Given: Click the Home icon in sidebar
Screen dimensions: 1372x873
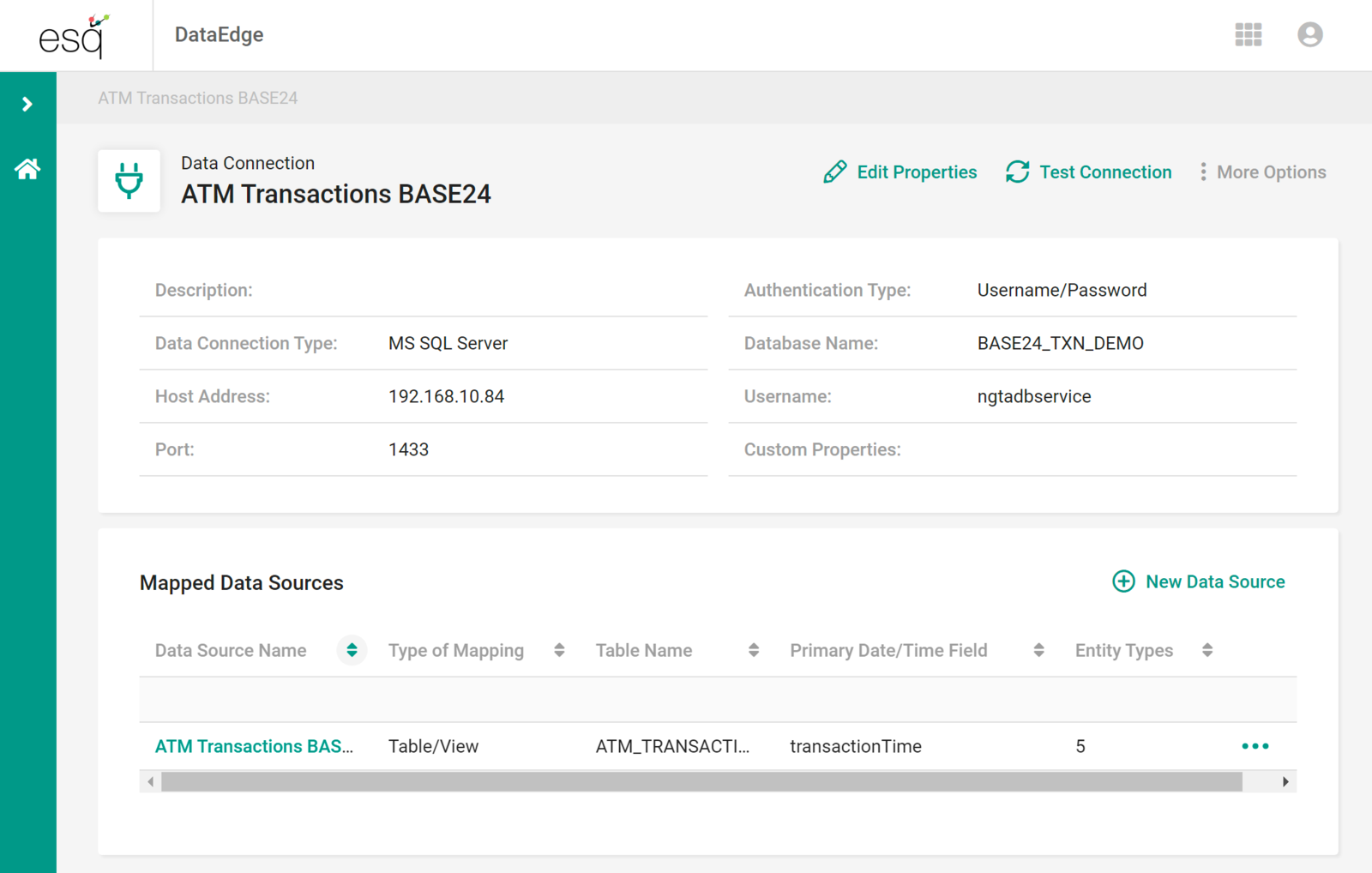Looking at the screenshot, I should (x=28, y=168).
